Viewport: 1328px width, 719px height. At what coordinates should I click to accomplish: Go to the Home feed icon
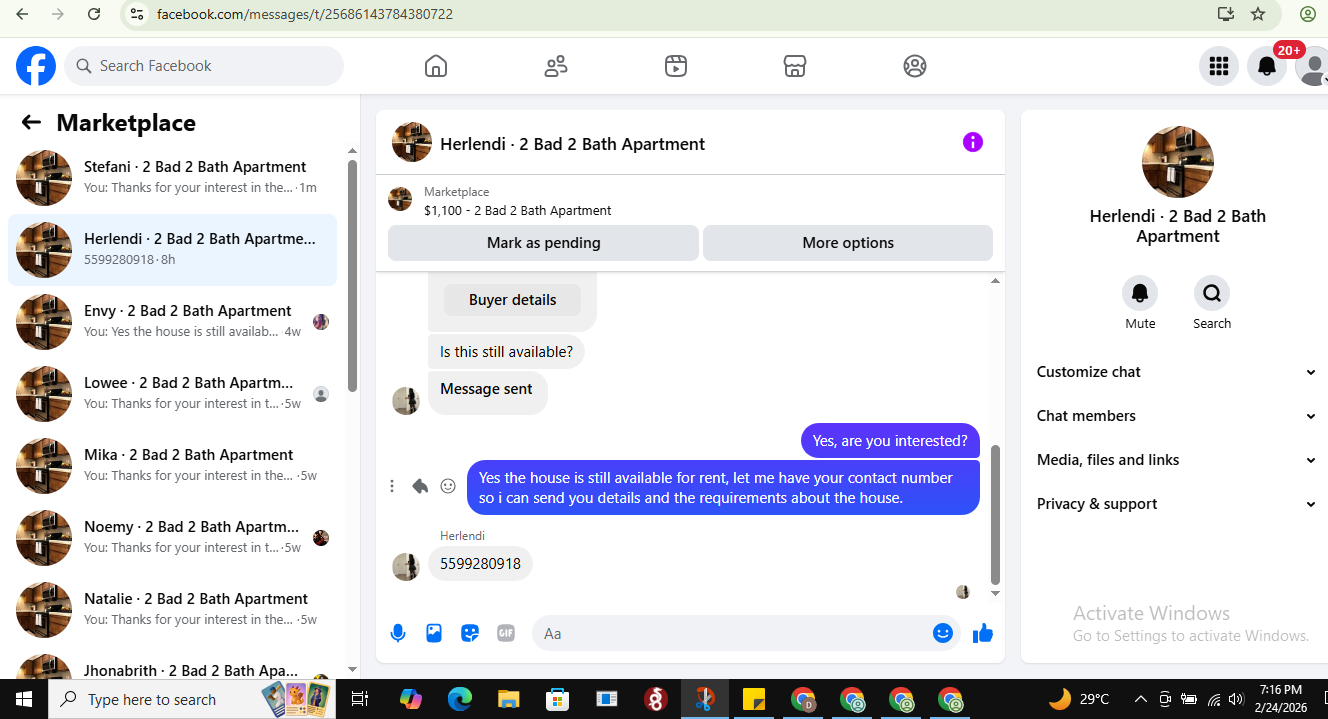pyautogui.click(x=436, y=66)
